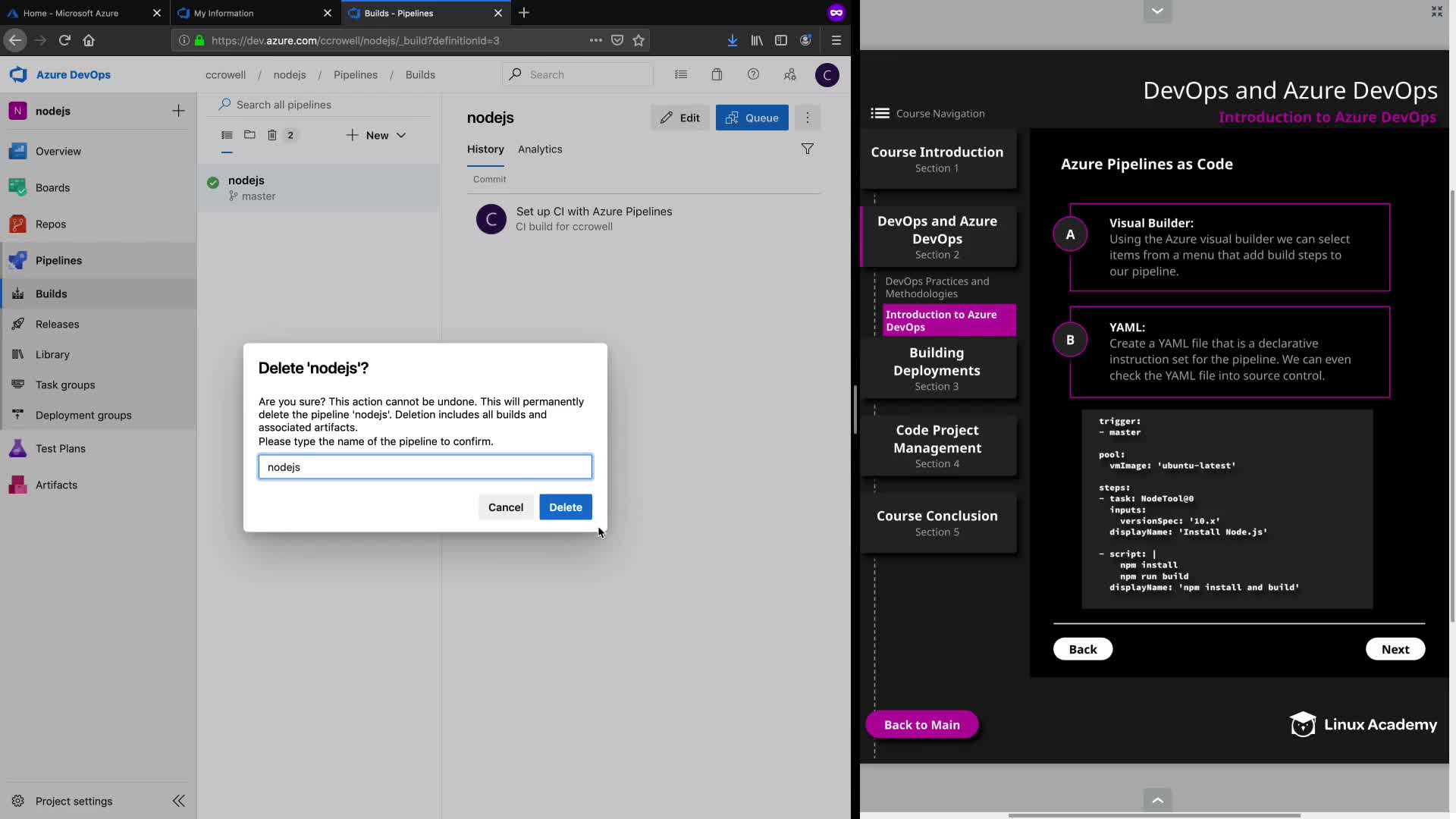Image resolution: width=1456 pixels, height=819 pixels.
Task: Switch to the Analytics tab
Action: pyautogui.click(x=540, y=149)
